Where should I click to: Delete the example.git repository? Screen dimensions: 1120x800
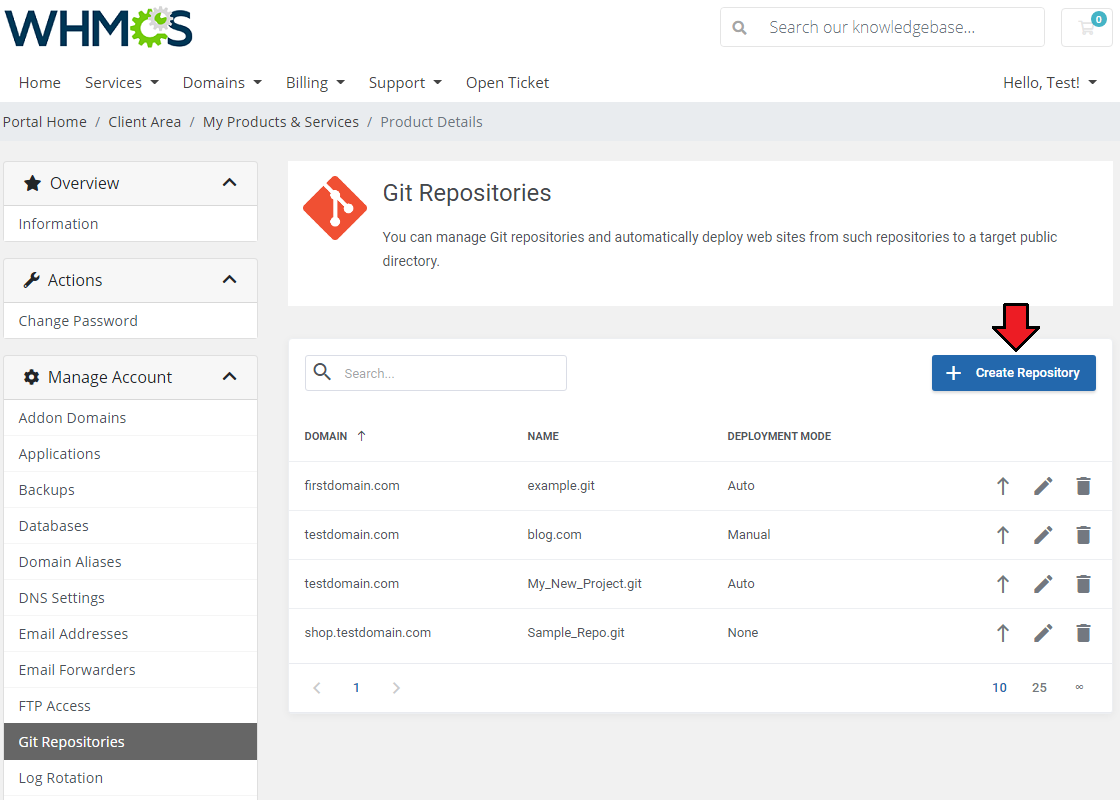tap(1084, 486)
